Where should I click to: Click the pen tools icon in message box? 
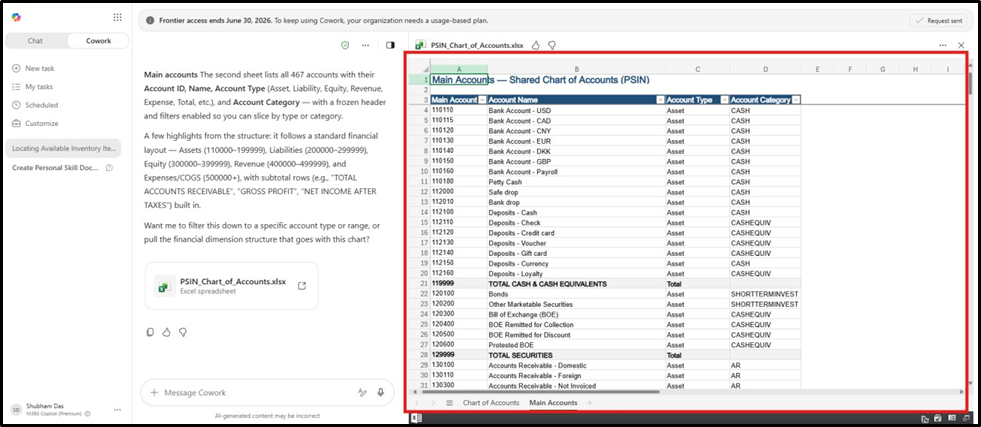[362, 393]
